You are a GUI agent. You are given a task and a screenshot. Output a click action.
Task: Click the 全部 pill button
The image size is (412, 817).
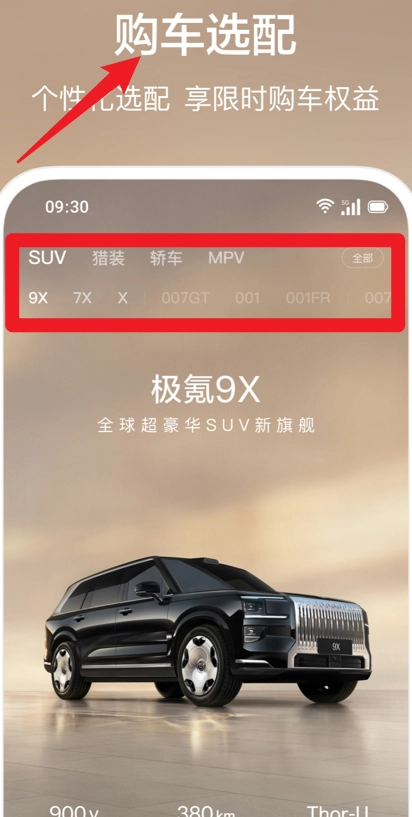[x=363, y=258]
